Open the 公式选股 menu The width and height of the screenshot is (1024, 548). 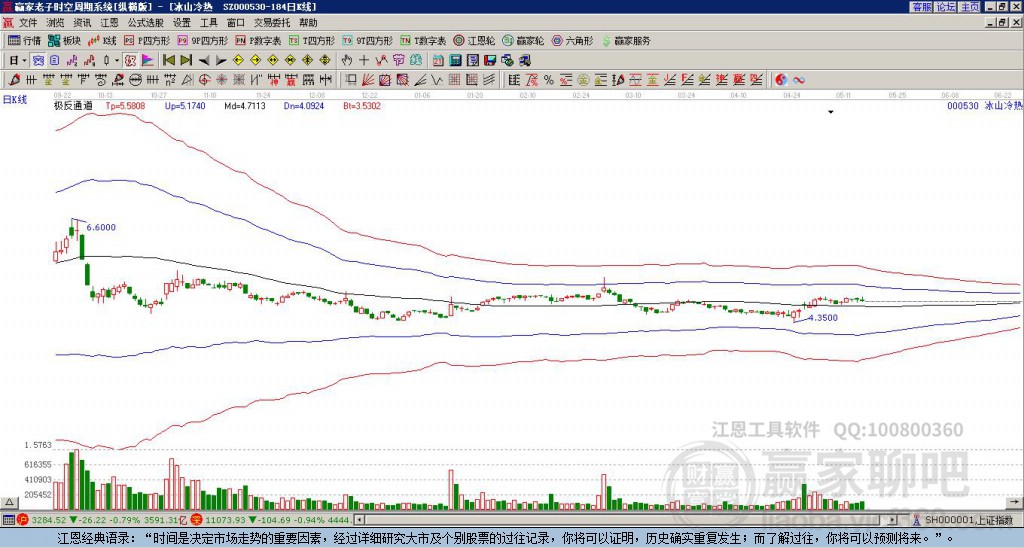pos(146,23)
